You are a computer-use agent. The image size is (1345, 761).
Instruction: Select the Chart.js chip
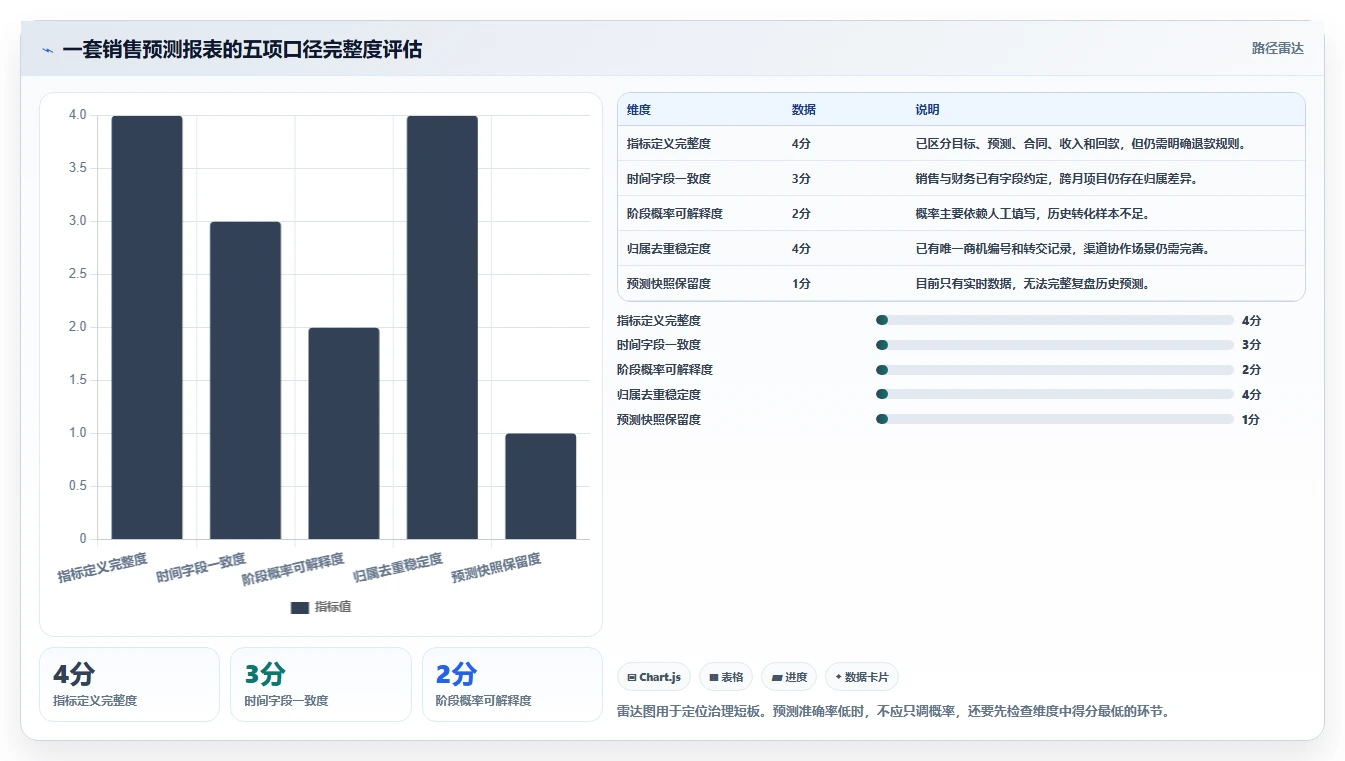coord(654,677)
